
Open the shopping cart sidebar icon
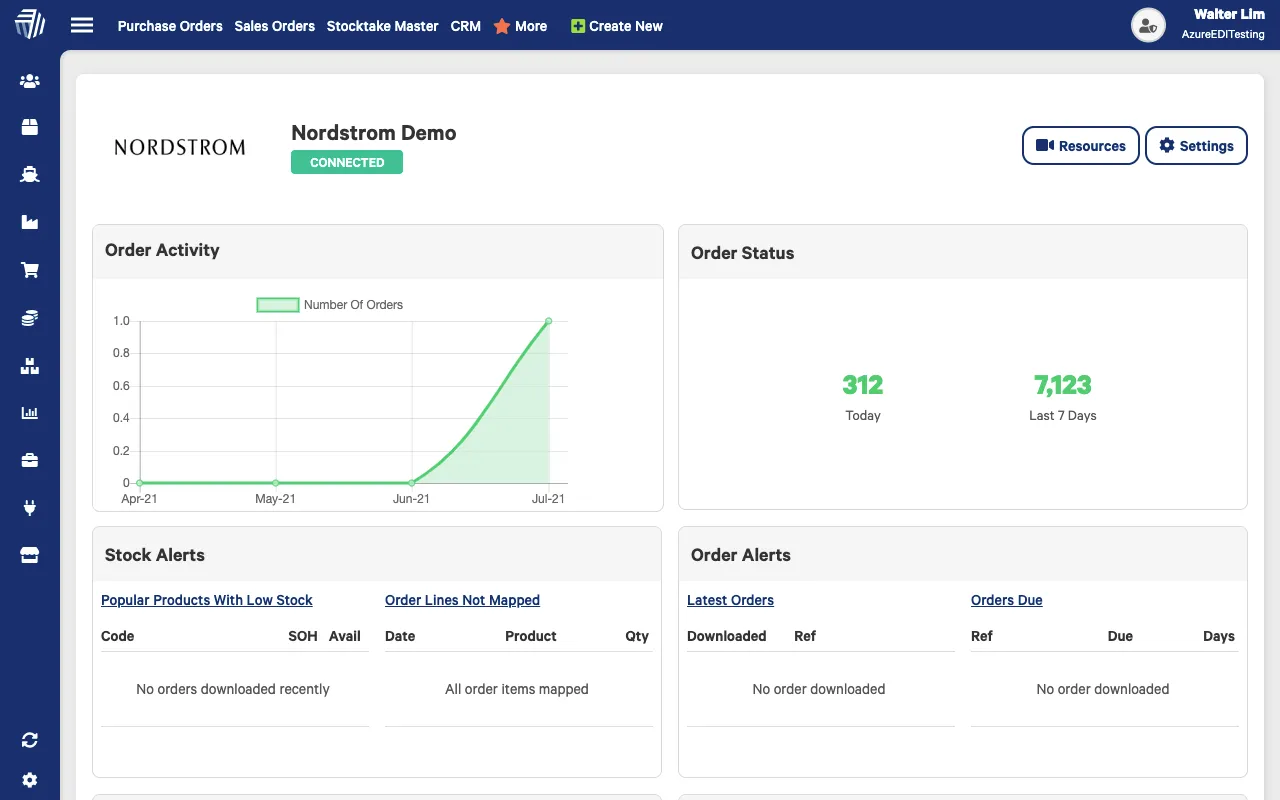30,270
